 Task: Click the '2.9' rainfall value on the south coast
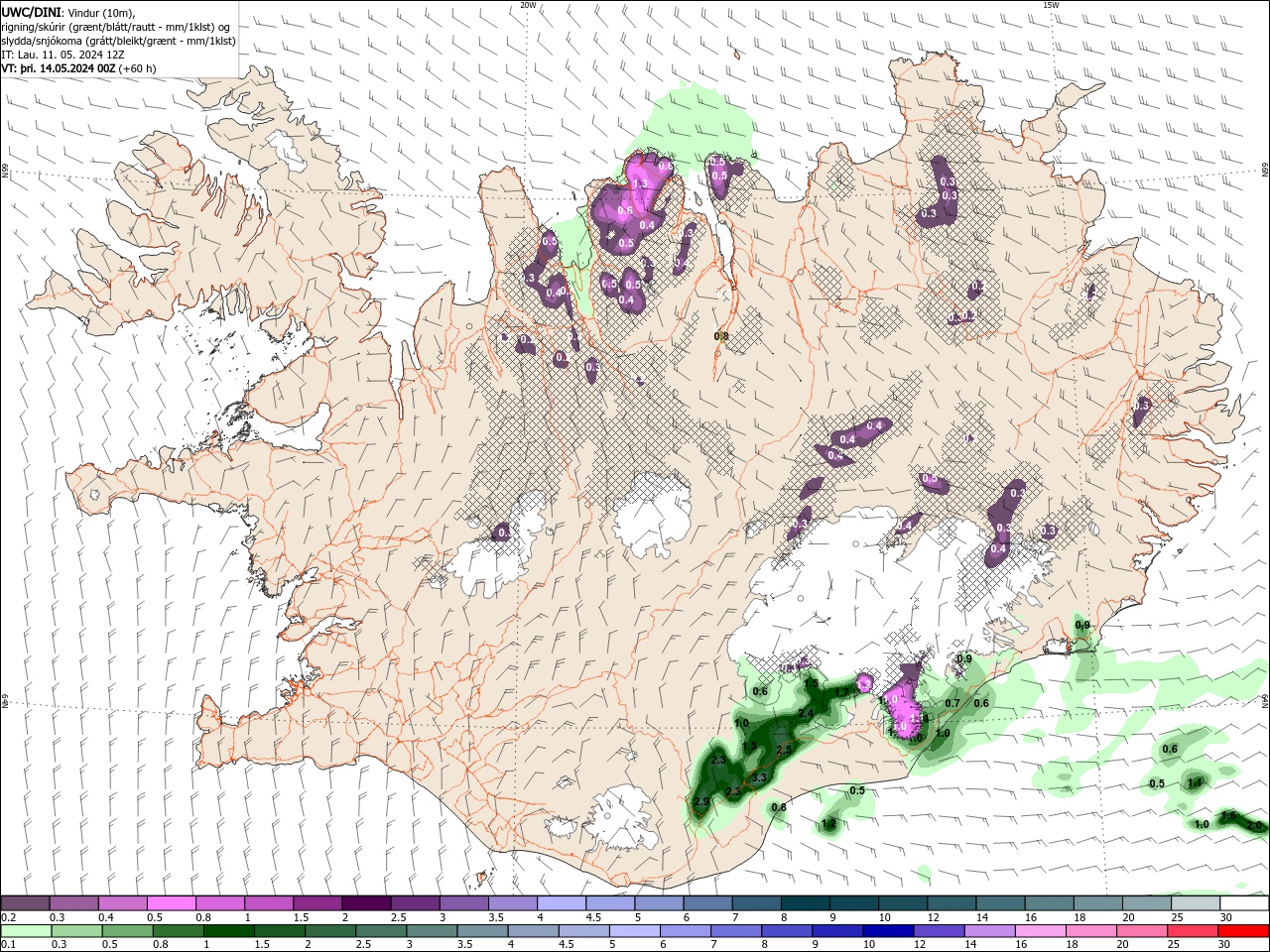700,801
